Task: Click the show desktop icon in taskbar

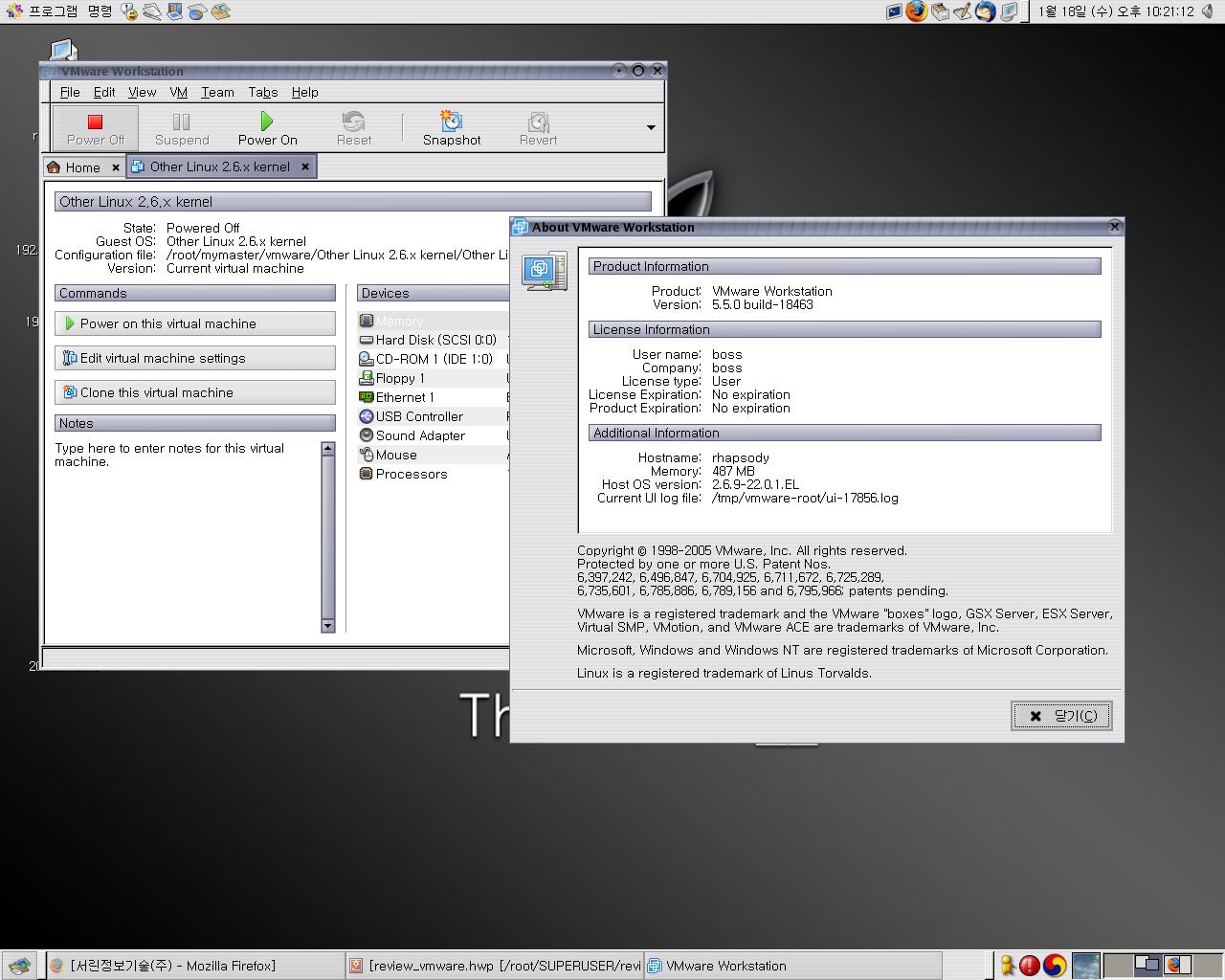Action: click(x=19, y=966)
